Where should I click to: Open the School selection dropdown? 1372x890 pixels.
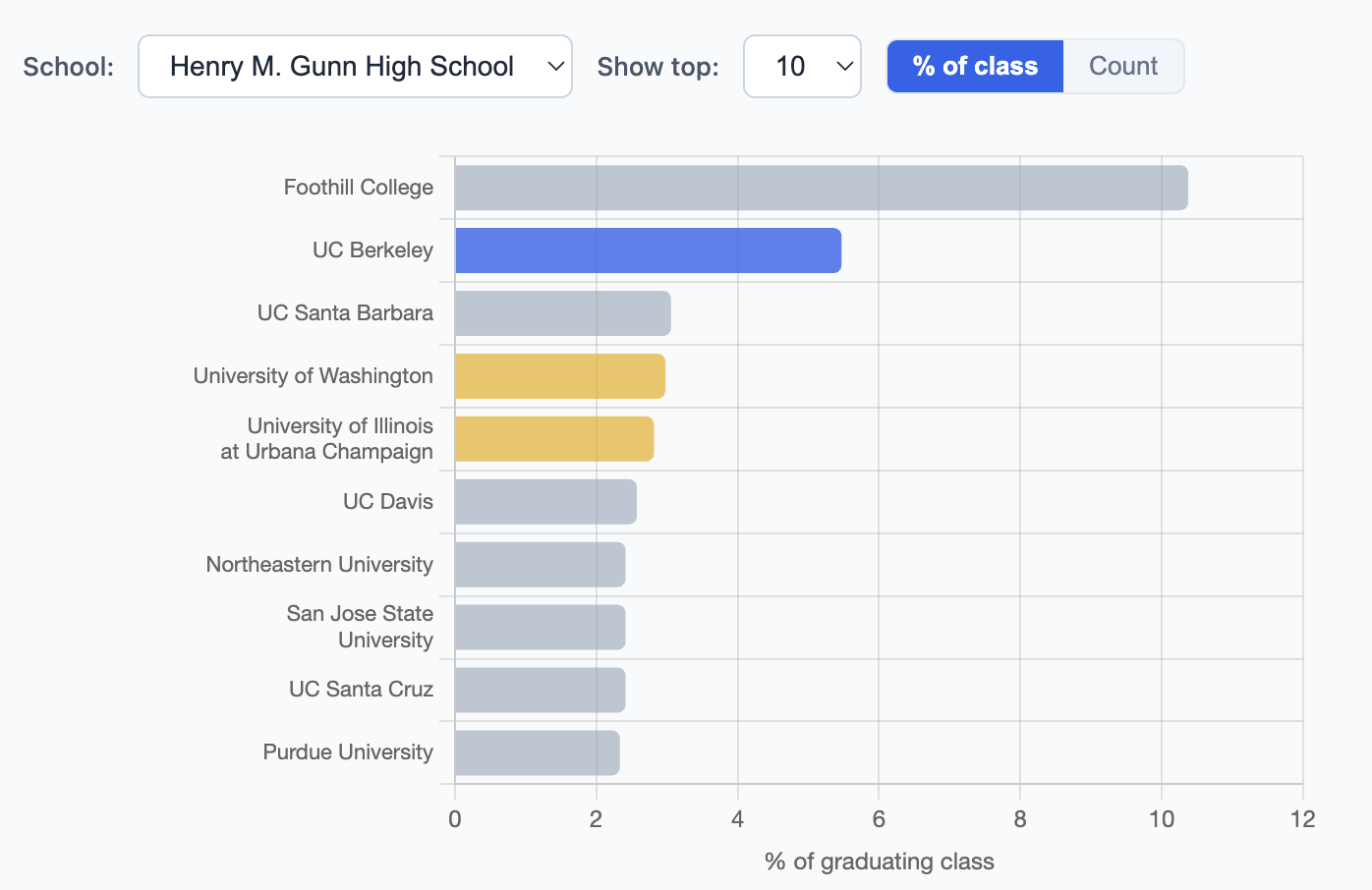pyautogui.click(x=355, y=66)
